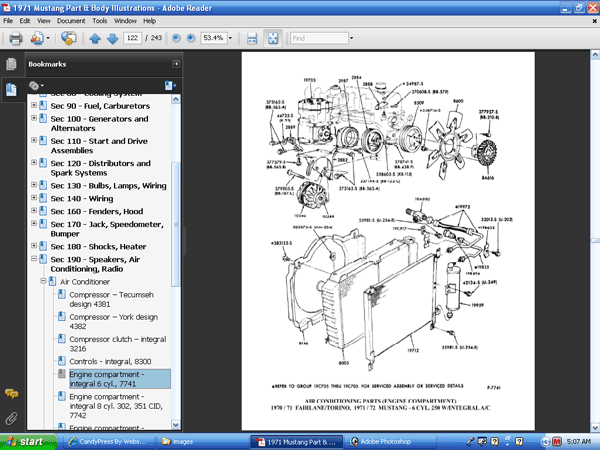Viewport: 600px width, 450px height.
Task: Click the Print toolbar icon
Action: coord(15,38)
